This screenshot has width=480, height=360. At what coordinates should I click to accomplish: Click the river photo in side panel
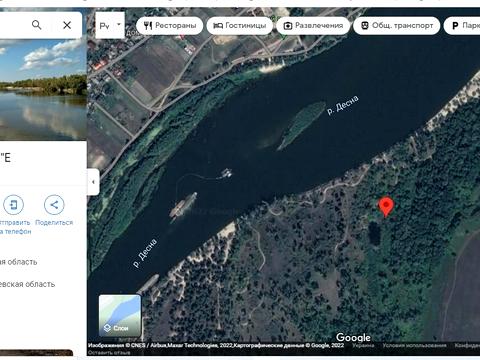[43, 90]
